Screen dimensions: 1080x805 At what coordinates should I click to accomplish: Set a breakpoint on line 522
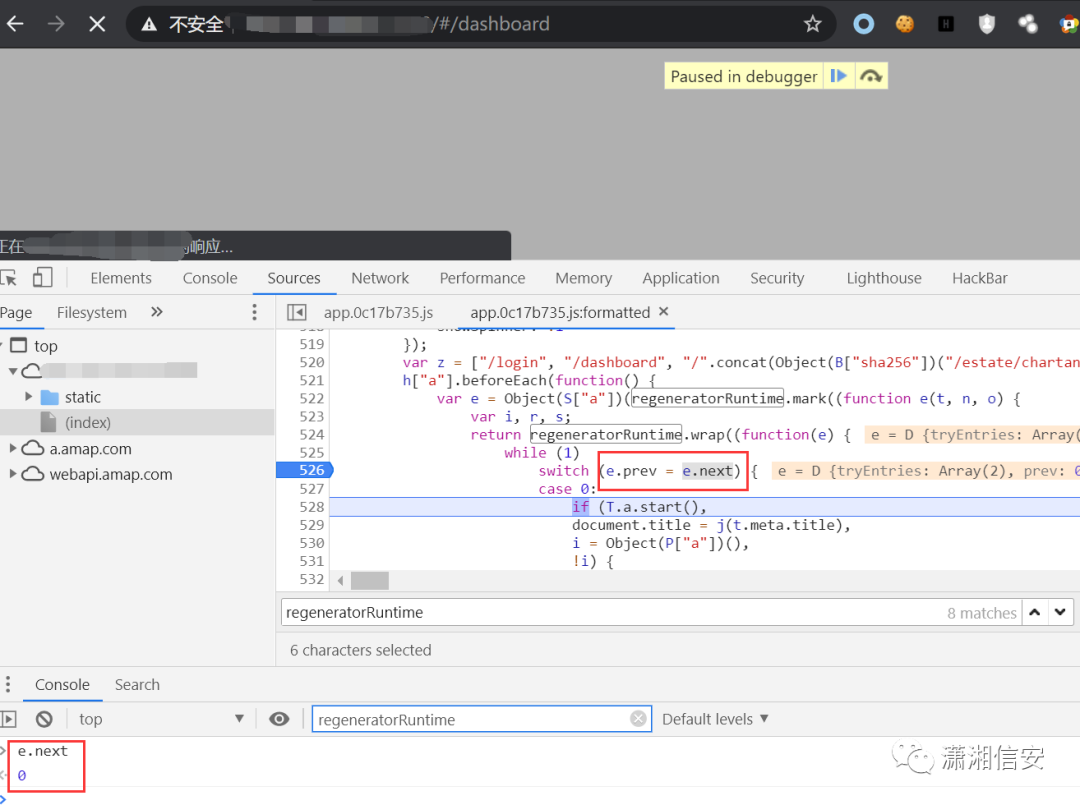point(311,399)
